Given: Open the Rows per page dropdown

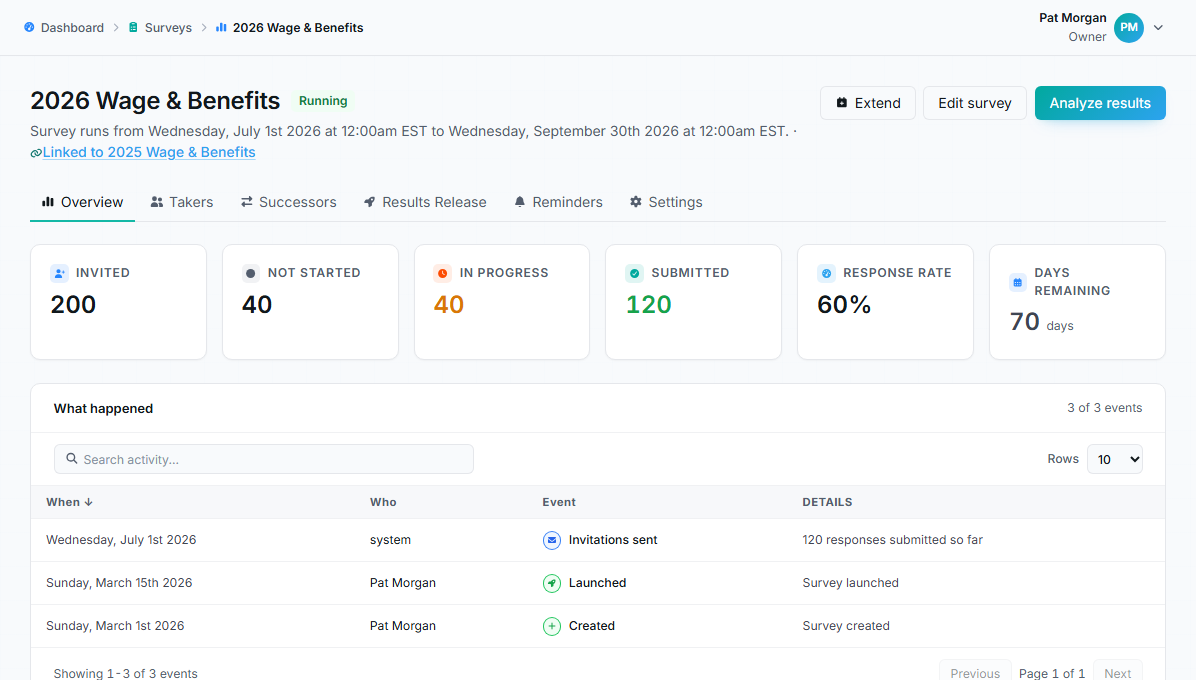Looking at the screenshot, I should point(1114,459).
